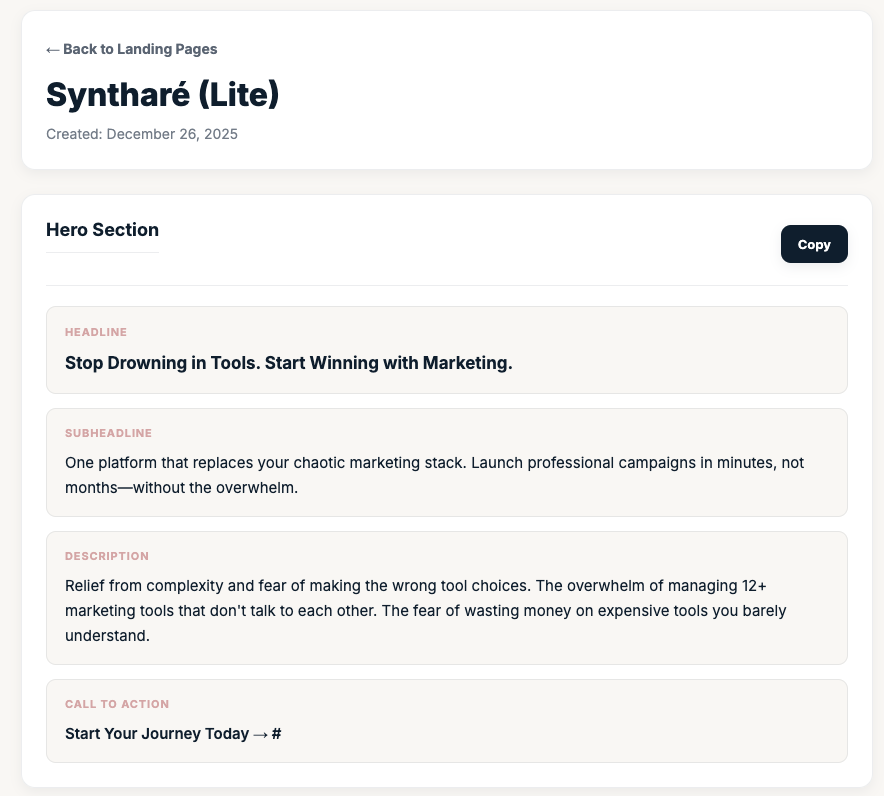Viewport: 884px width, 796px height.
Task: Follow the Start Your Journey Today link
Action: [x=157, y=733]
